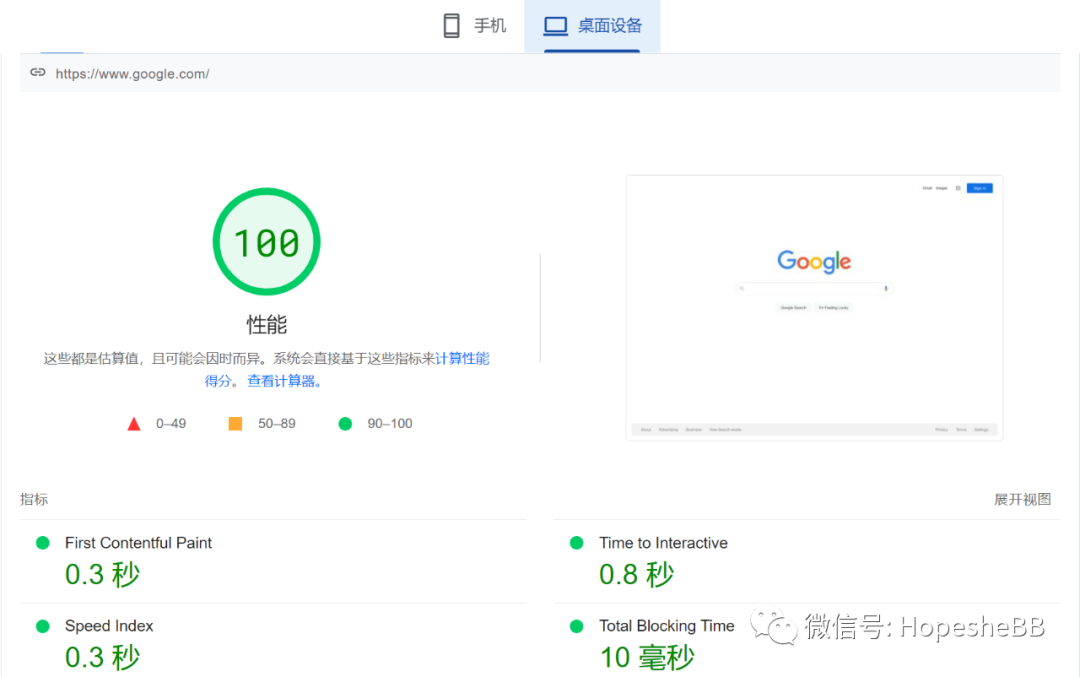
Task: Click the orange square for 50–89 range
Action: [x=234, y=423]
